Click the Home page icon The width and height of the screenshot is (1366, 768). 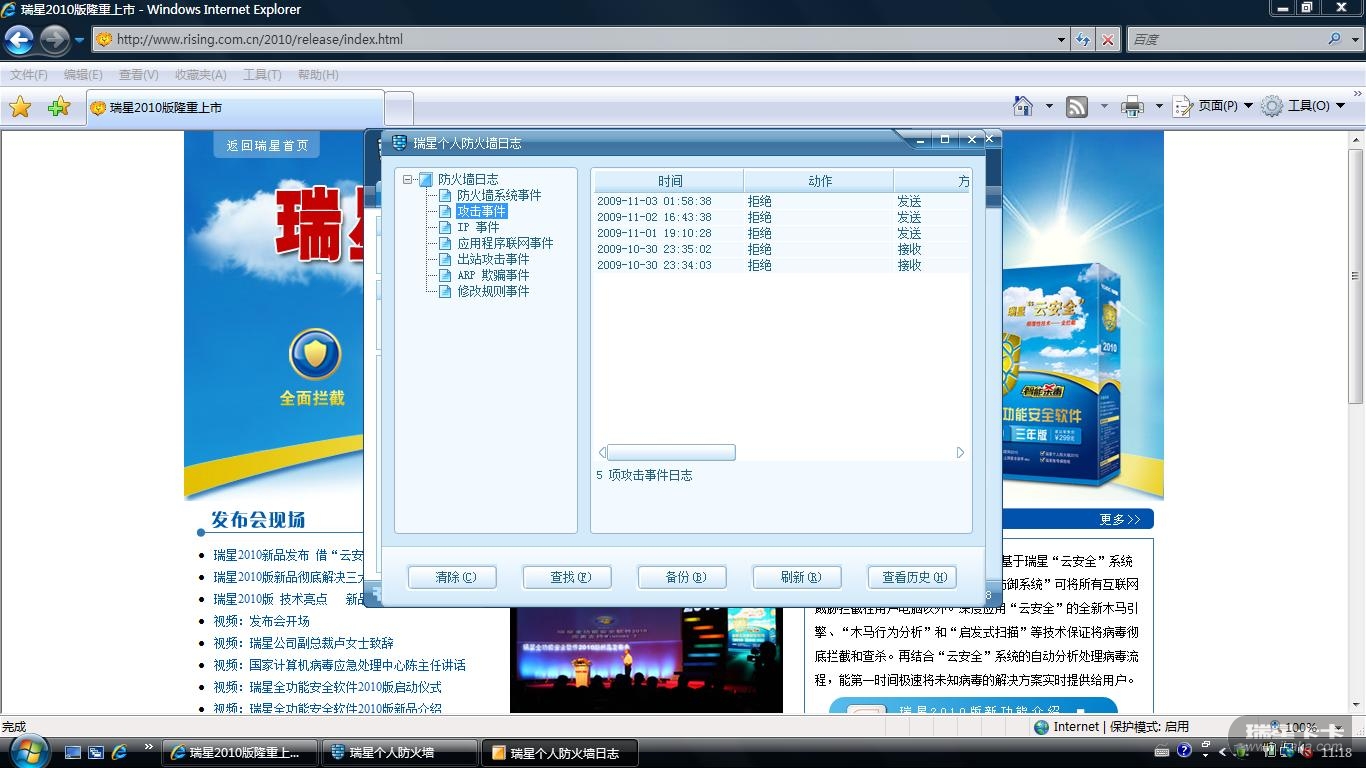point(1023,106)
